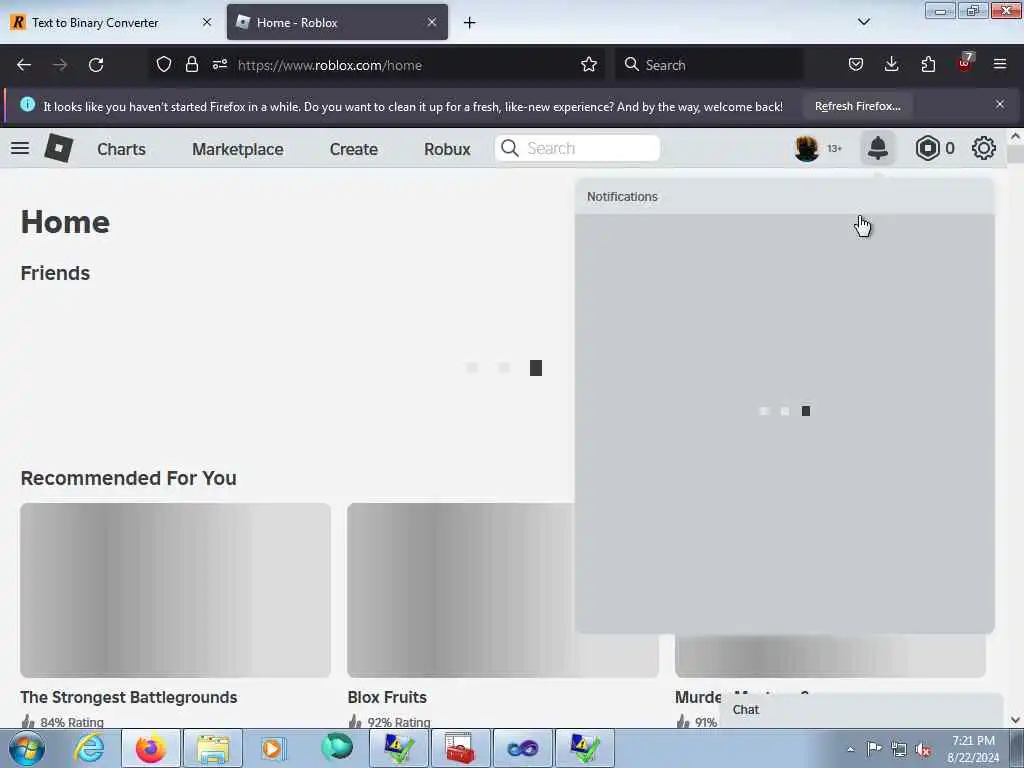Image resolution: width=1024 pixels, height=768 pixels.
Task: Go back with Firefox back arrow
Action: [x=24, y=65]
